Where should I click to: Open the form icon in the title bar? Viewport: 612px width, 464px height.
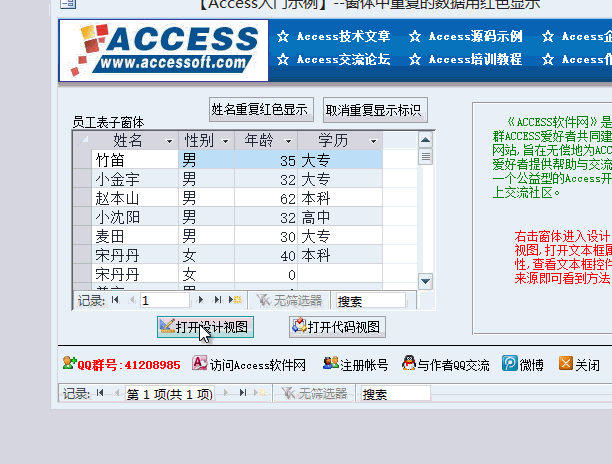coord(68,4)
